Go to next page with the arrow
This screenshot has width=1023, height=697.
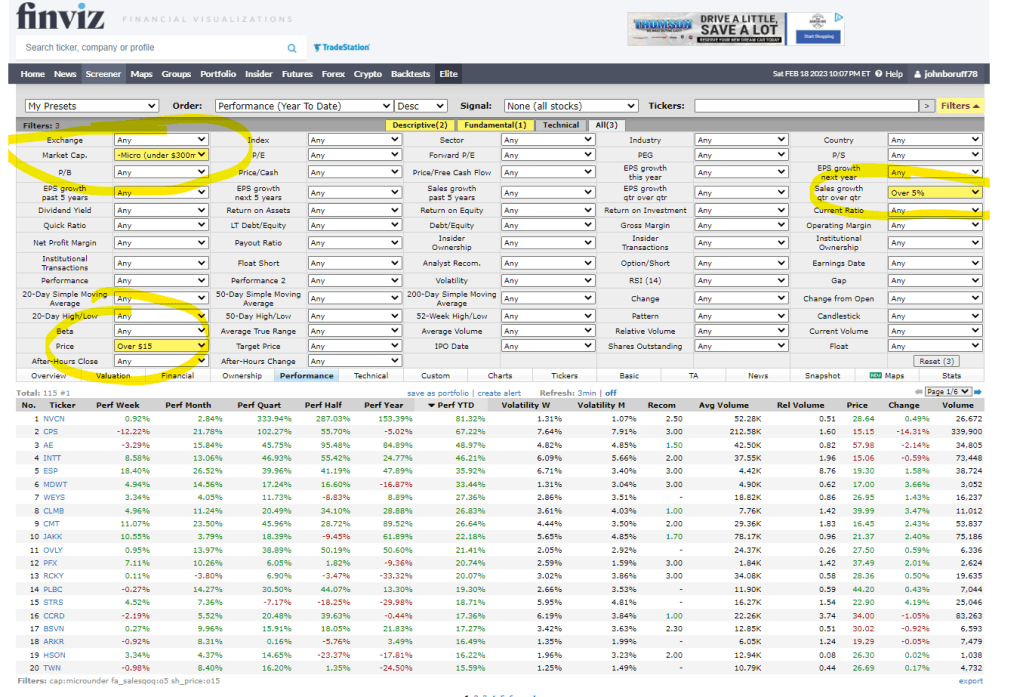[977, 392]
